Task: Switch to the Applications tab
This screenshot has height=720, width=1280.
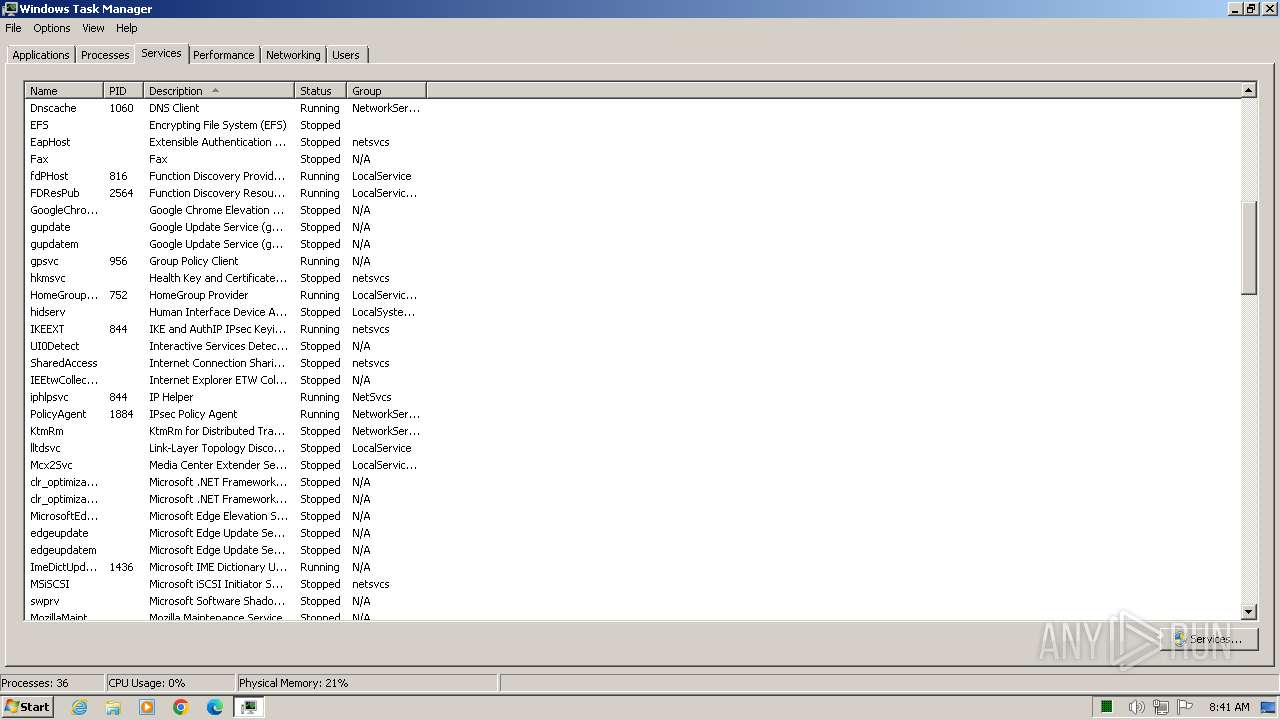Action: click(x=41, y=55)
